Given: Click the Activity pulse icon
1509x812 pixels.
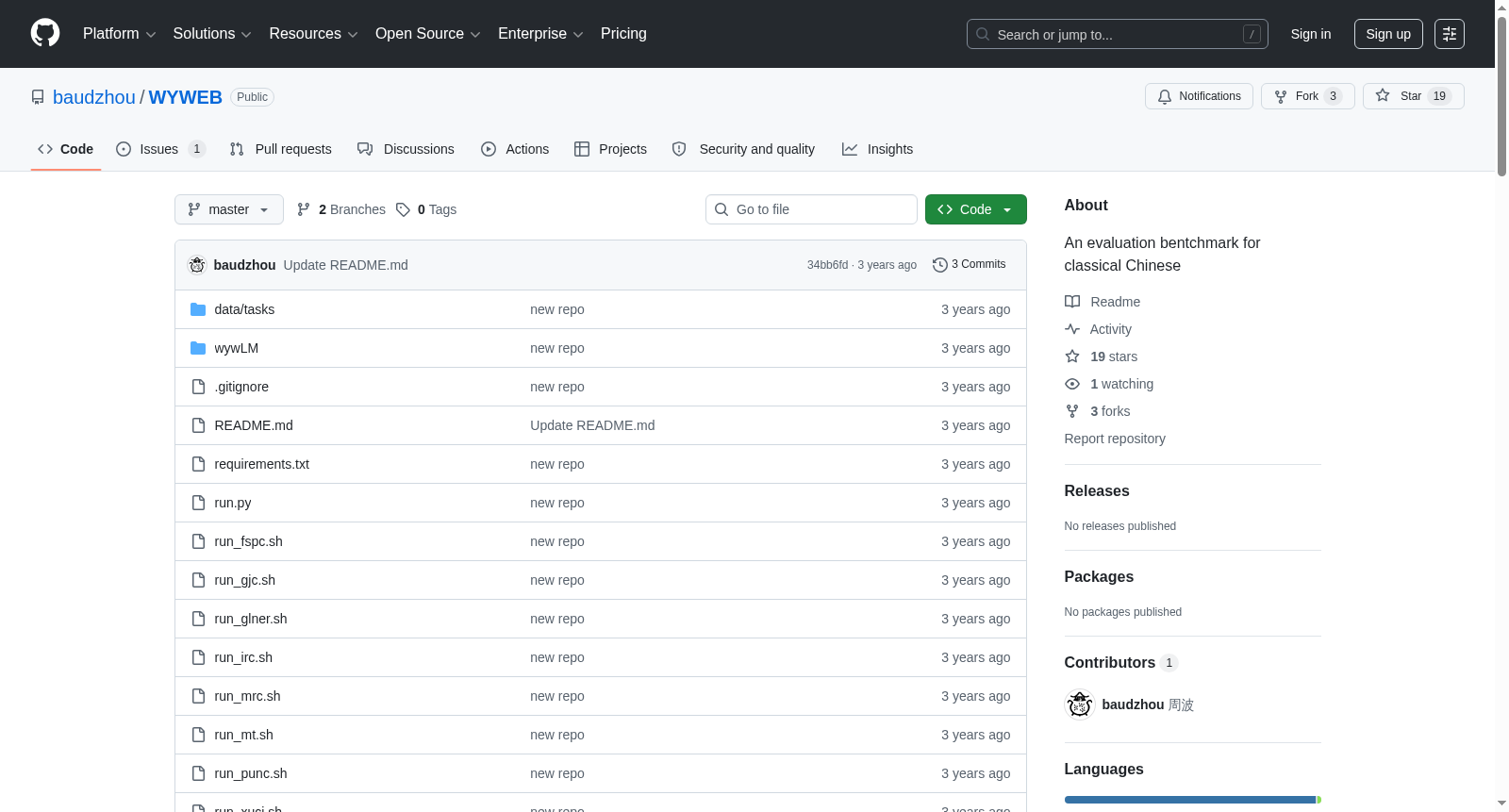Looking at the screenshot, I should coord(1072,329).
